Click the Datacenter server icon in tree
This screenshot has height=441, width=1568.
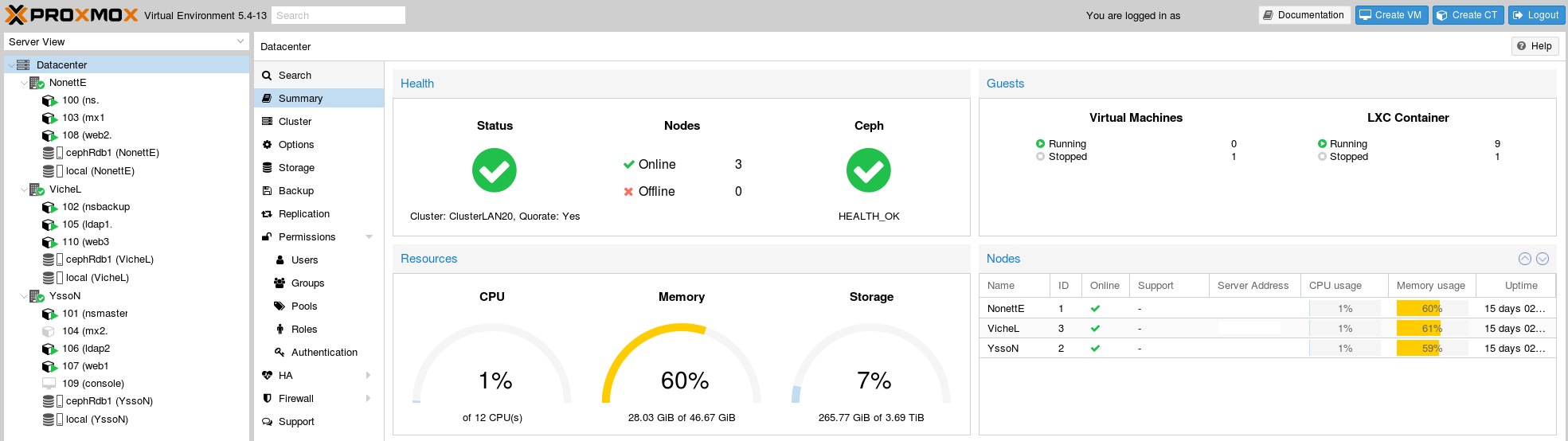coord(23,65)
